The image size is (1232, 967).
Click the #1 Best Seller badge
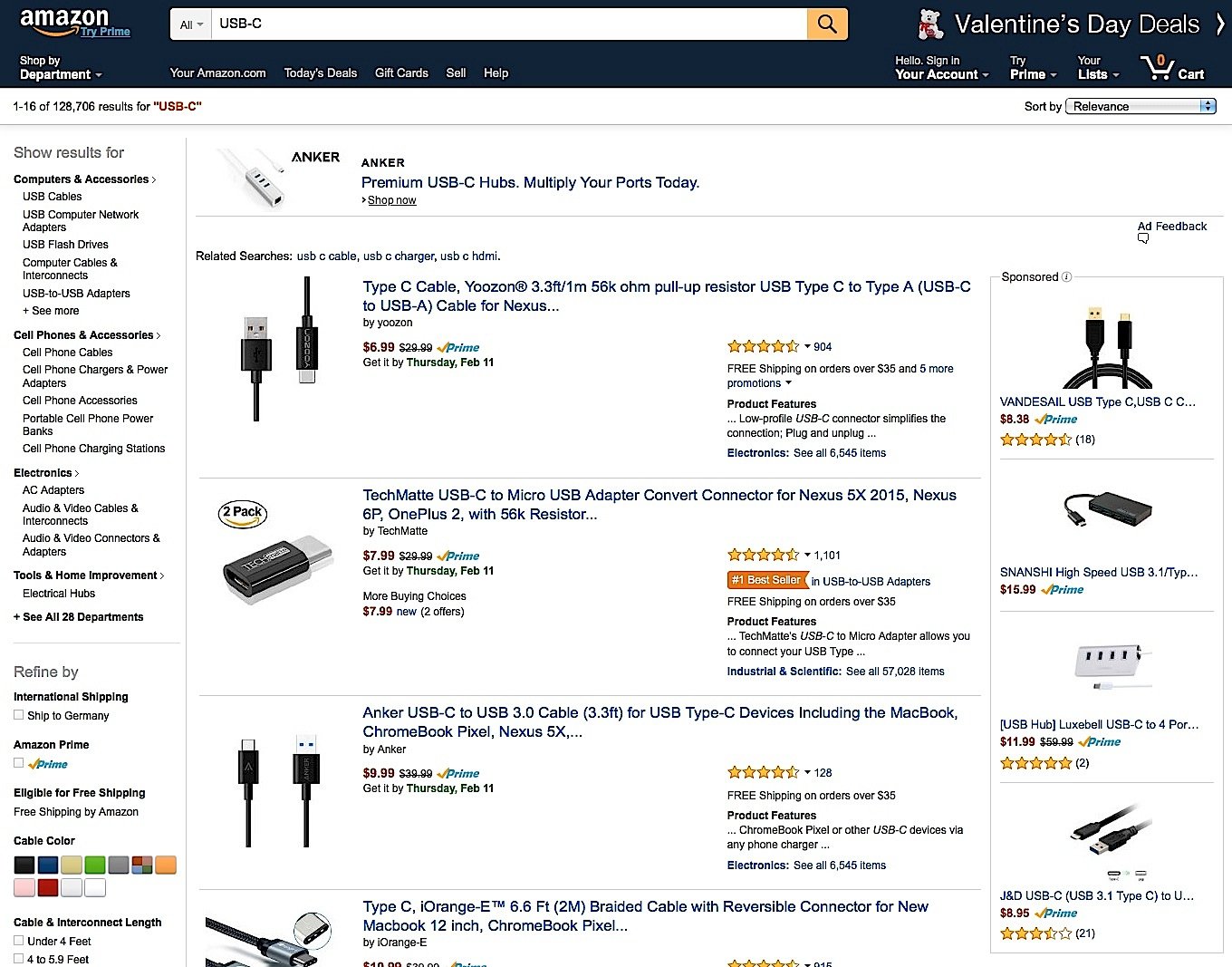click(x=766, y=580)
